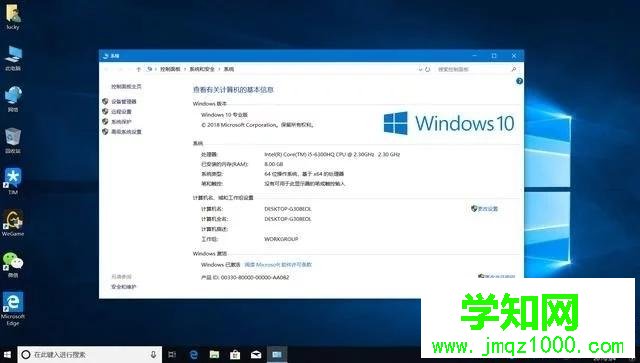Image resolution: width=640 pixels, height=363 pixels.
Task: Click the search magnifier icon in the window
Action: (x=514, y=69)
